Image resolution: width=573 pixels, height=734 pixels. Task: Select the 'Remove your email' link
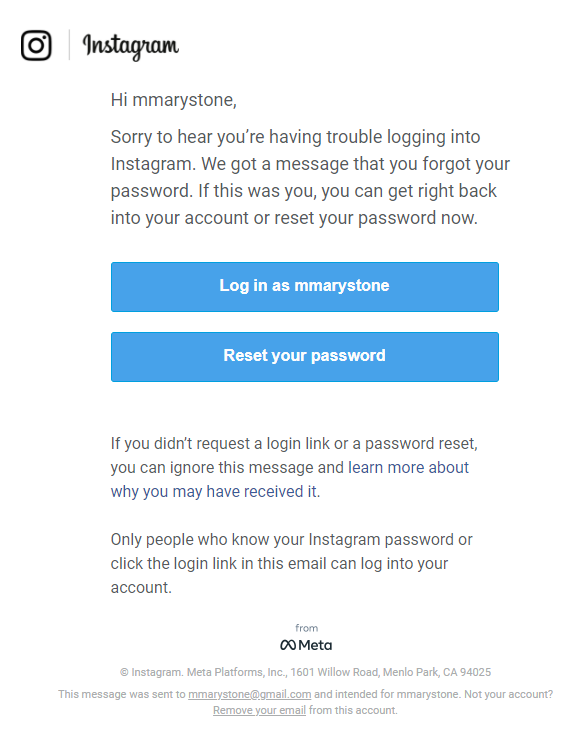pos(259,710)
